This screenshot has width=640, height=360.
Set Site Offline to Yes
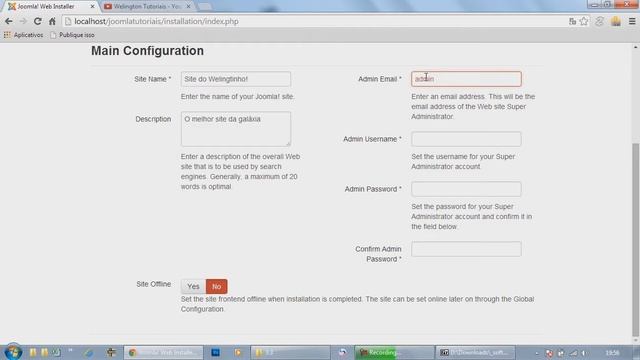point(193,287)
